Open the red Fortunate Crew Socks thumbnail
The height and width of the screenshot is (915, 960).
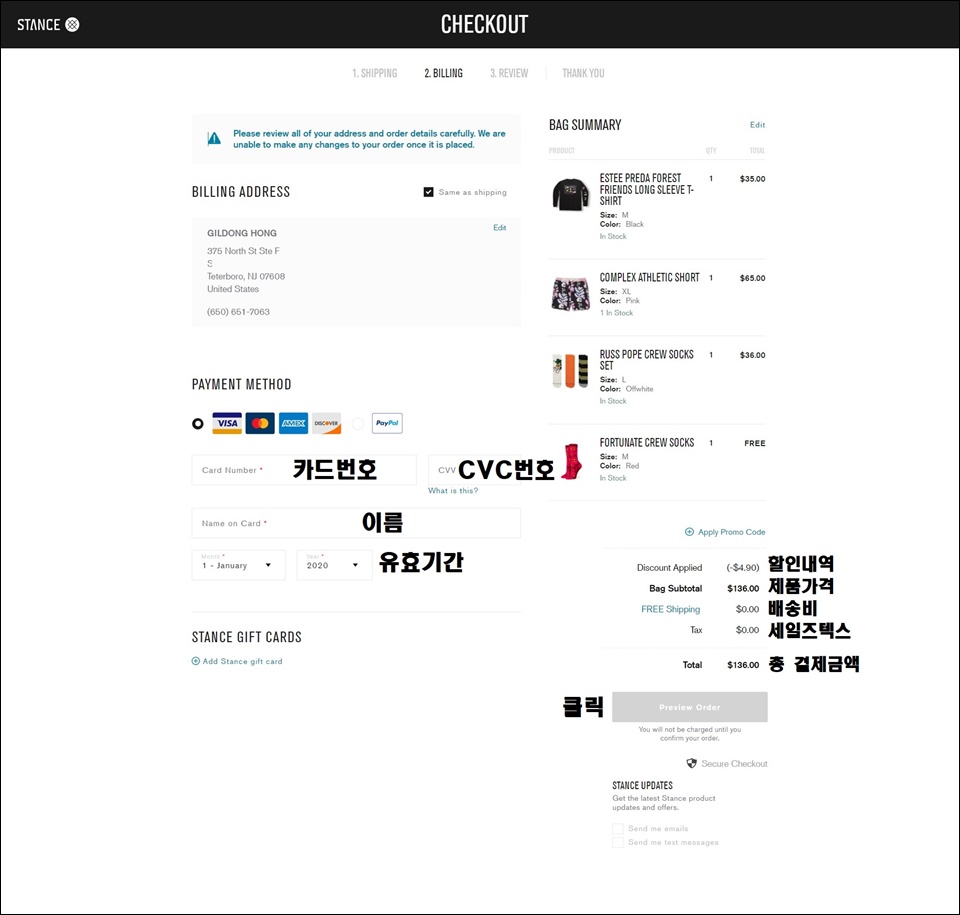click(571, 462)
